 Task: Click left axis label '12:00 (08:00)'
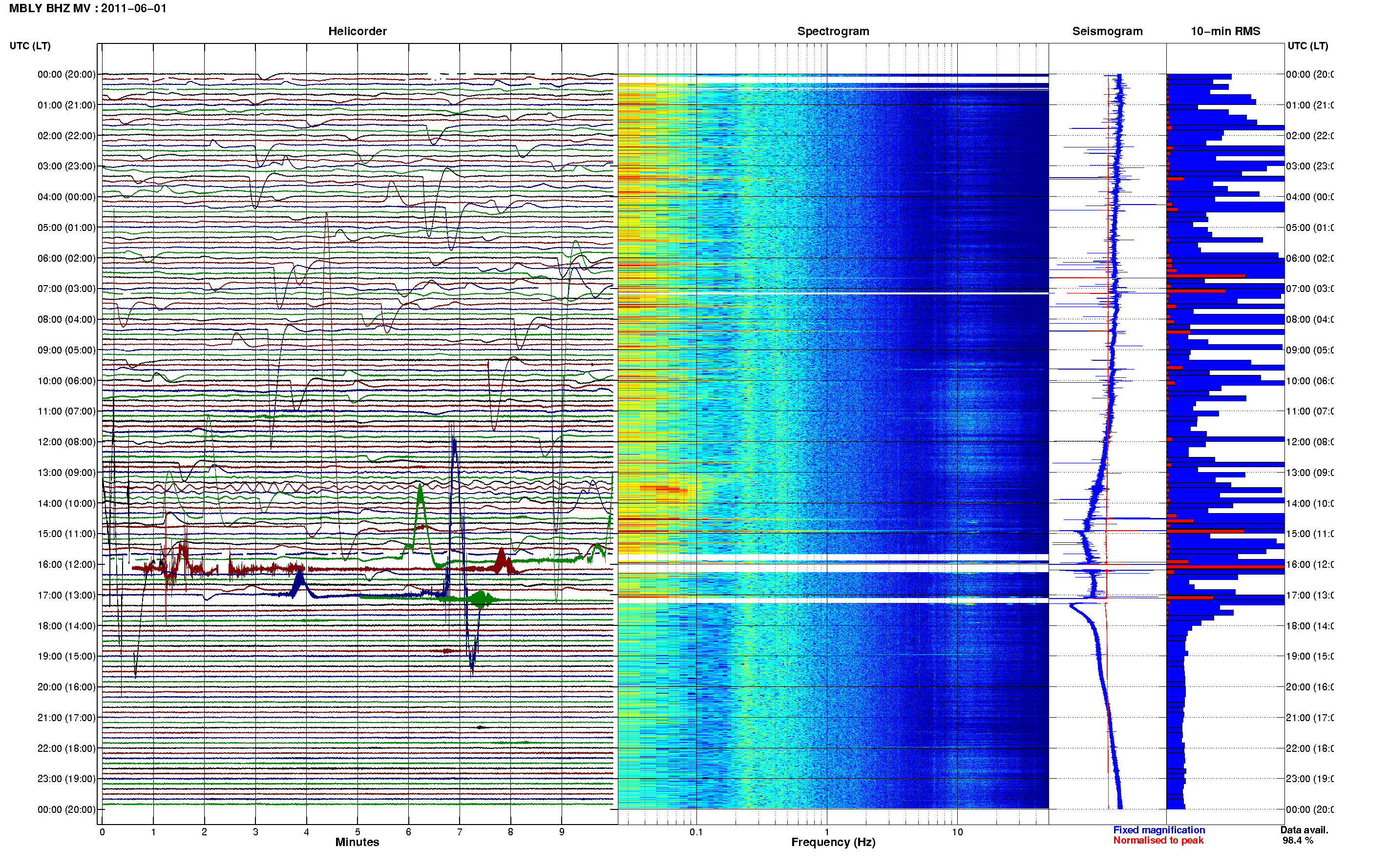66,441
